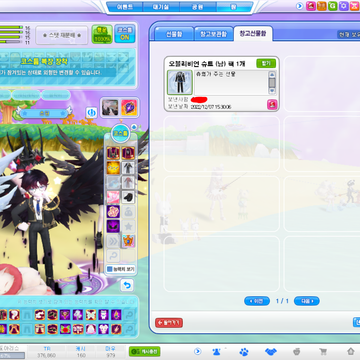This screenshot has height=360, width=360.
Task: Click the pink gift icon on the item card
Action: [272, 105]
